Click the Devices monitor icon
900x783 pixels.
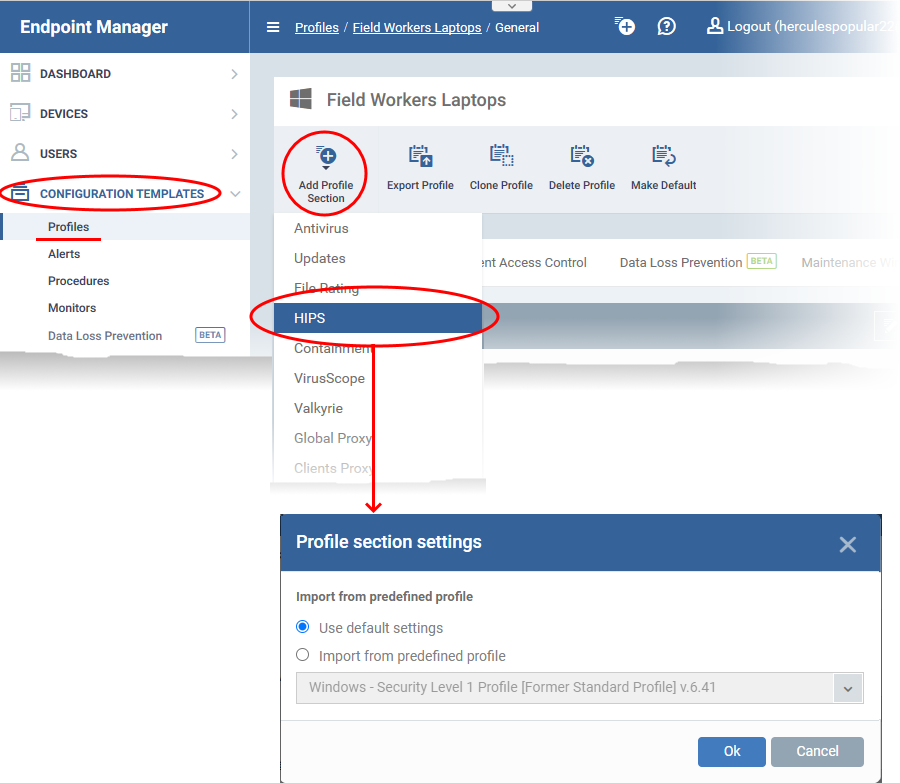[x=20, y=113]
